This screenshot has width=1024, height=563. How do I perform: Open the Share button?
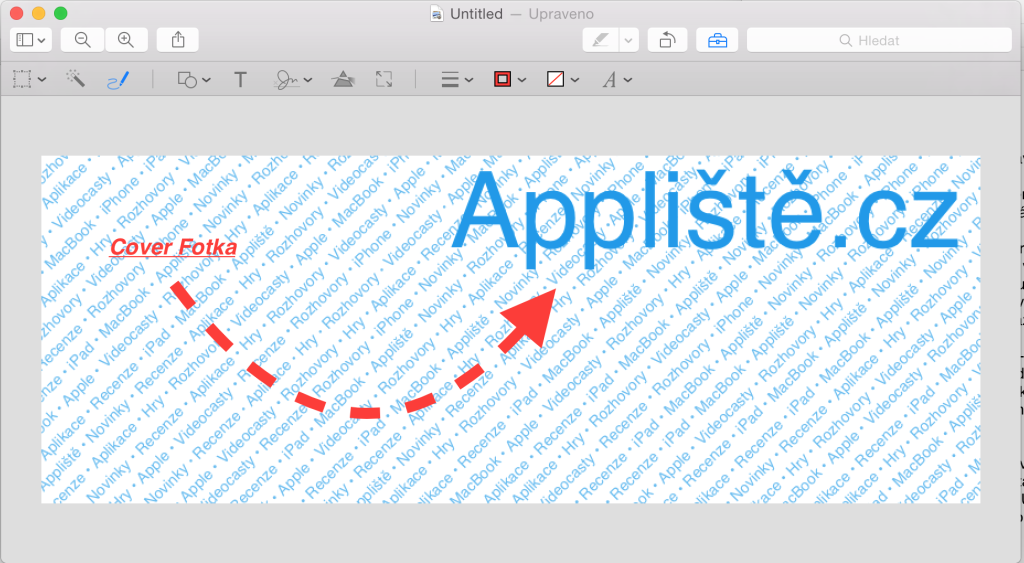pyautogui.click(x=178, y=40)
